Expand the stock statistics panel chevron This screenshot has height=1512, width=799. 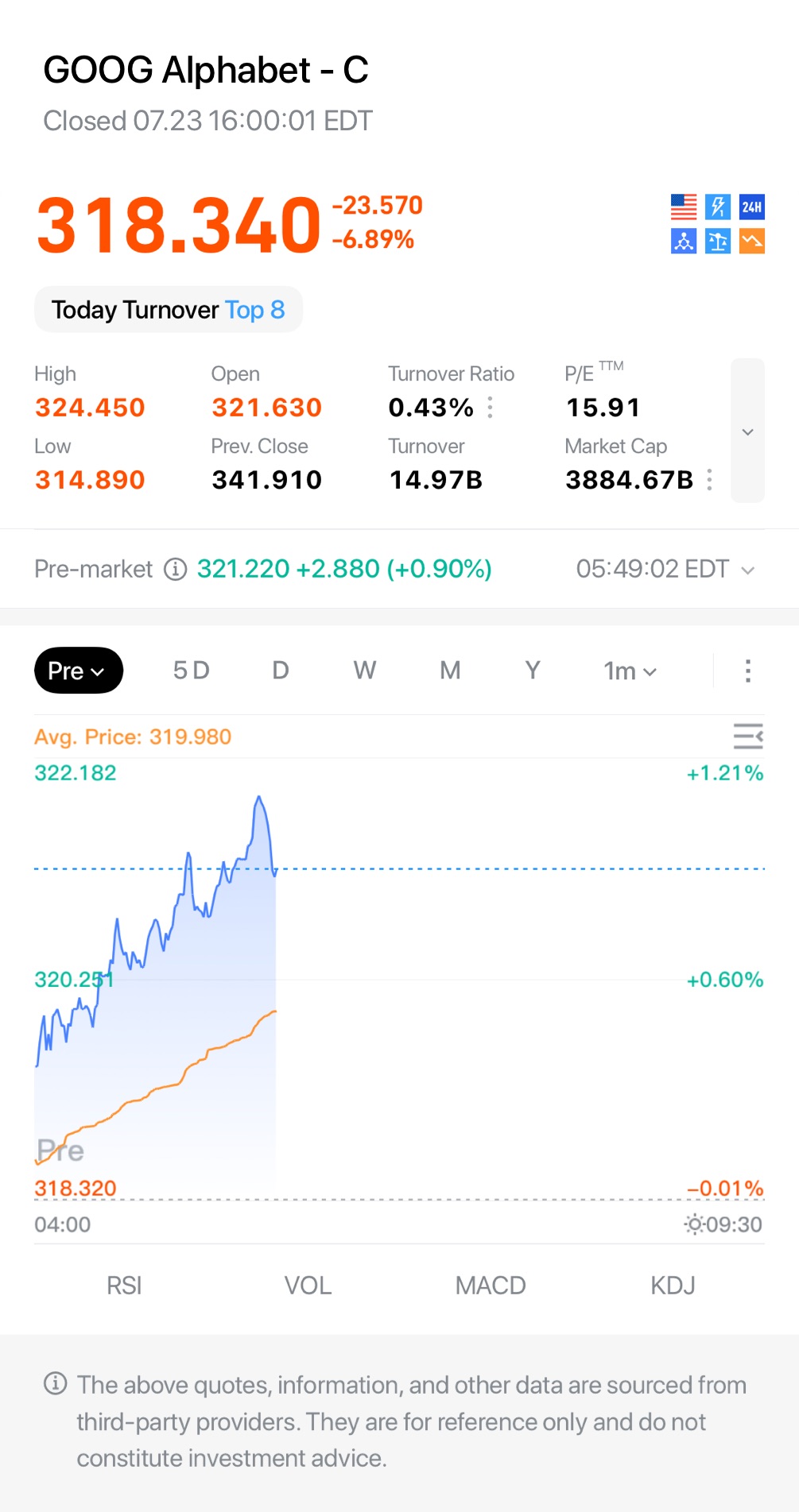click(747, 431)
